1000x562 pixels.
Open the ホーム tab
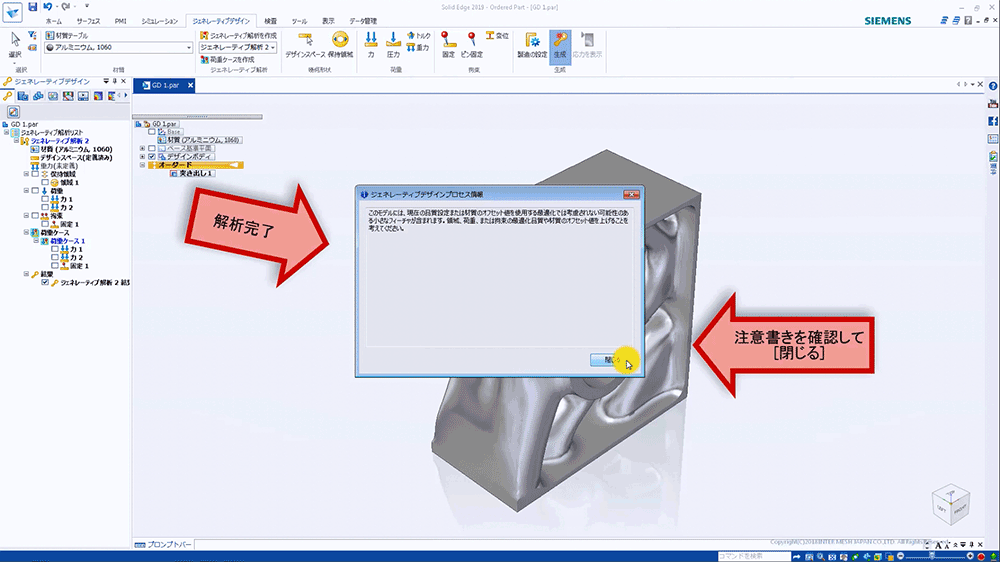(x=54, y=21)
